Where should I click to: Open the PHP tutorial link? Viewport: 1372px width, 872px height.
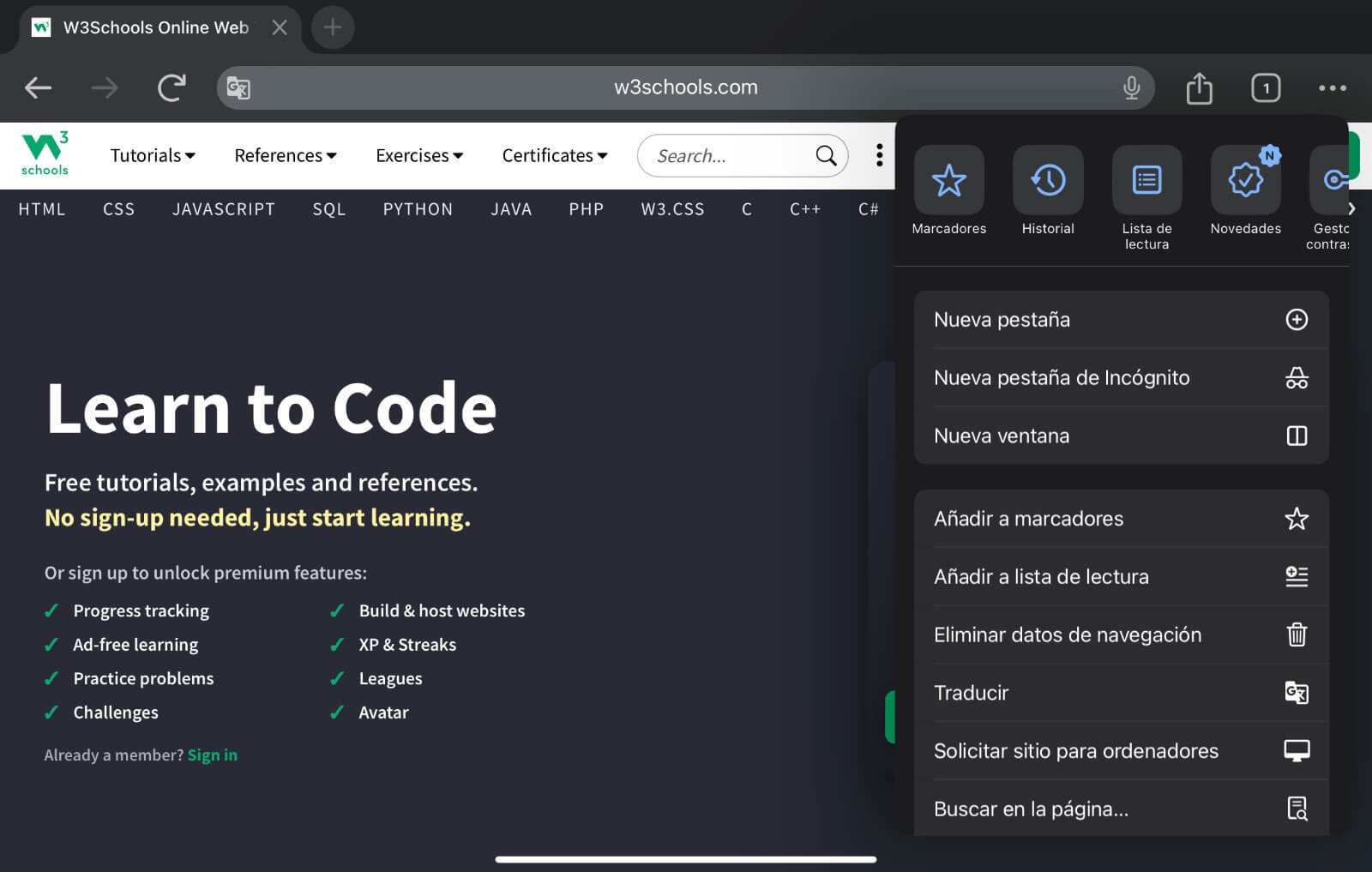[587, 209]
